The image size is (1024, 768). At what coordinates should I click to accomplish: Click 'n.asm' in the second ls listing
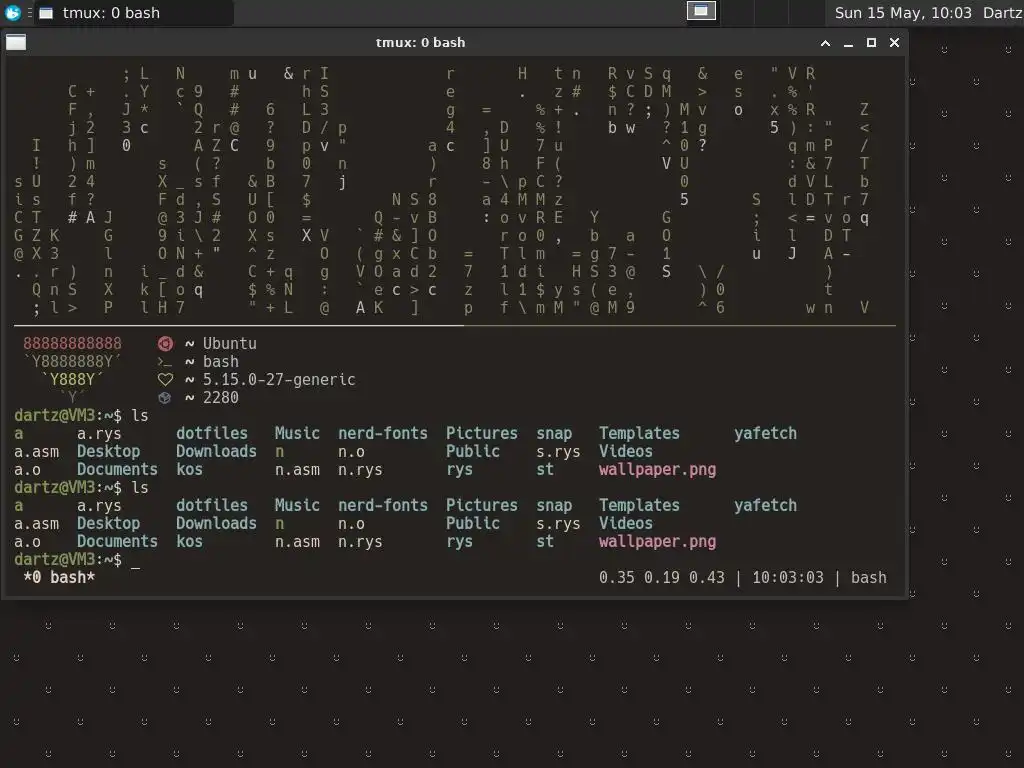pos(297,542)
